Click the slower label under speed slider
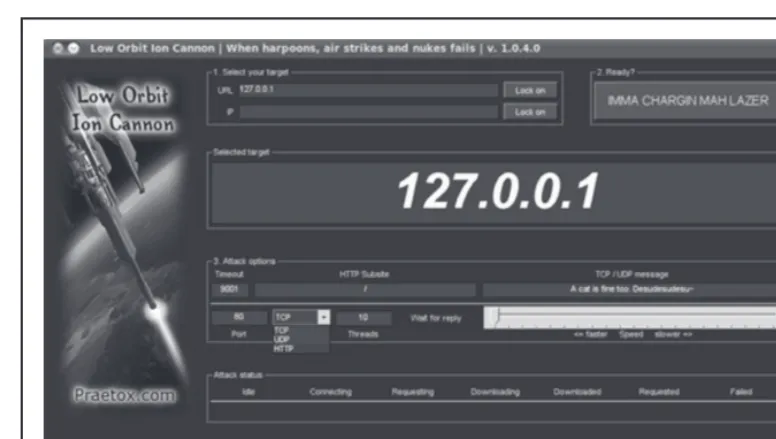The image size is (776, 439). [673, 335]
